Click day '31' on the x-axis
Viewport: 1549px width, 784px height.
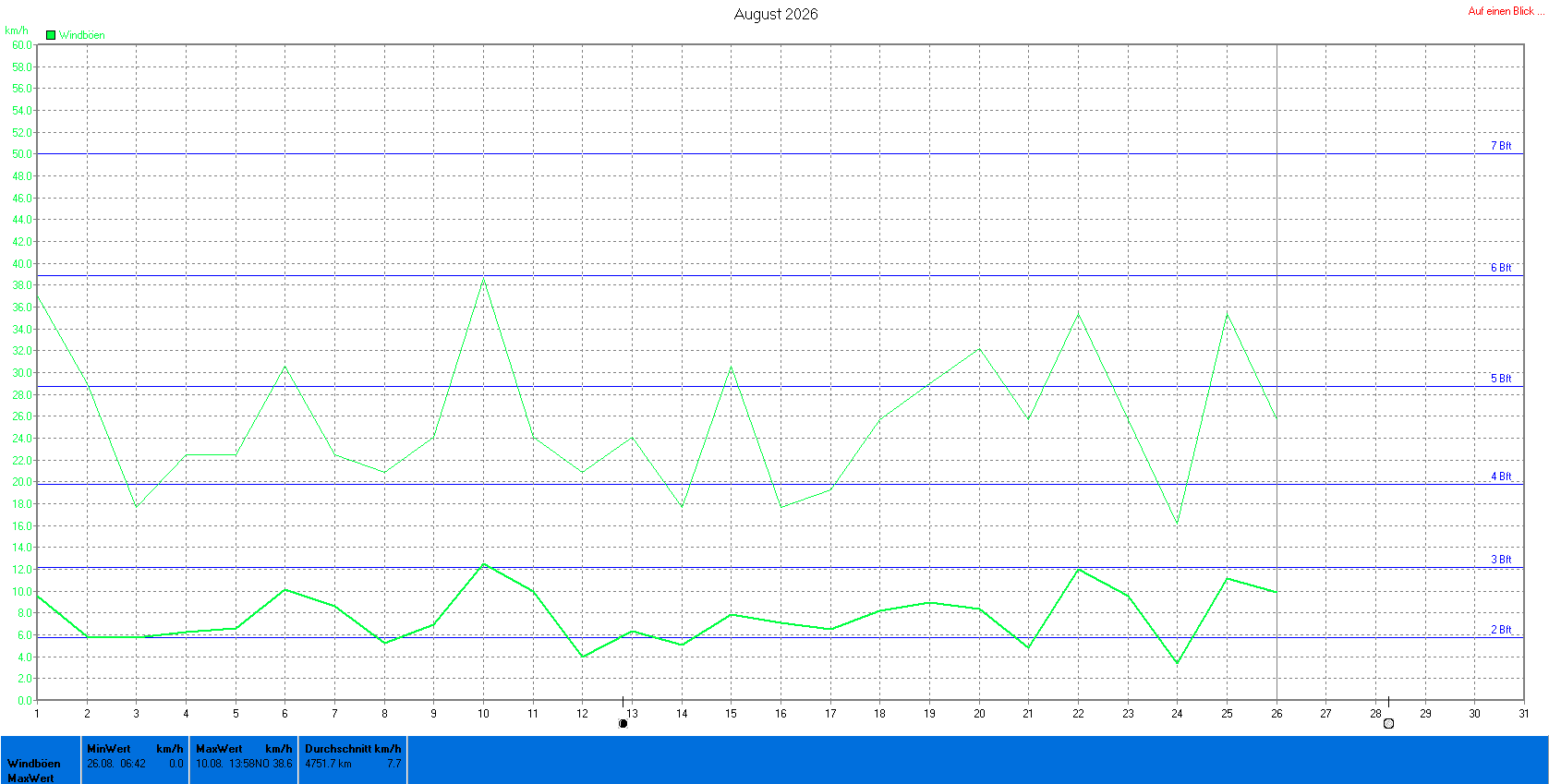(1524, 714)
